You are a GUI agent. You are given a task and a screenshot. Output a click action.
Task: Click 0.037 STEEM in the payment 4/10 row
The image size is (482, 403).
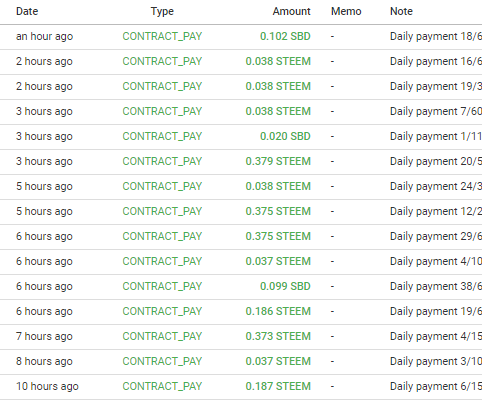(x=278, y=261)
